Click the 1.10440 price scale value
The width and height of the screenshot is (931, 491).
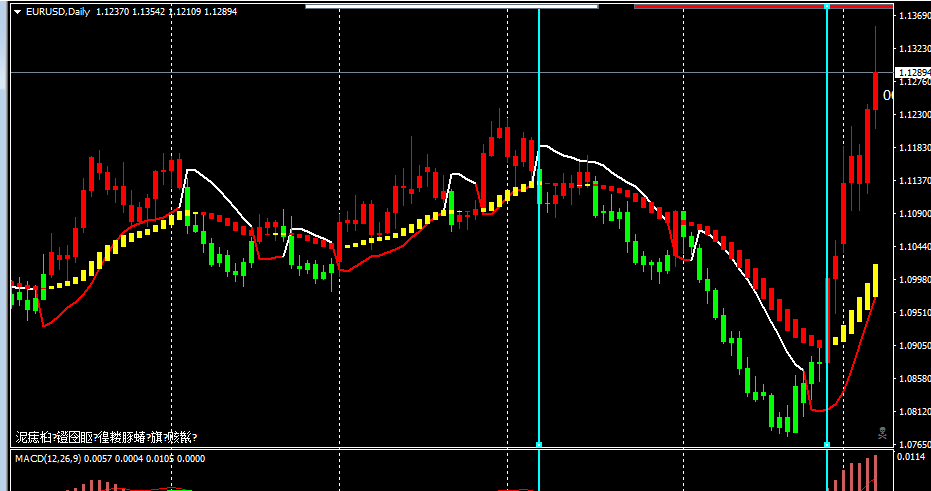click(913, 247)
